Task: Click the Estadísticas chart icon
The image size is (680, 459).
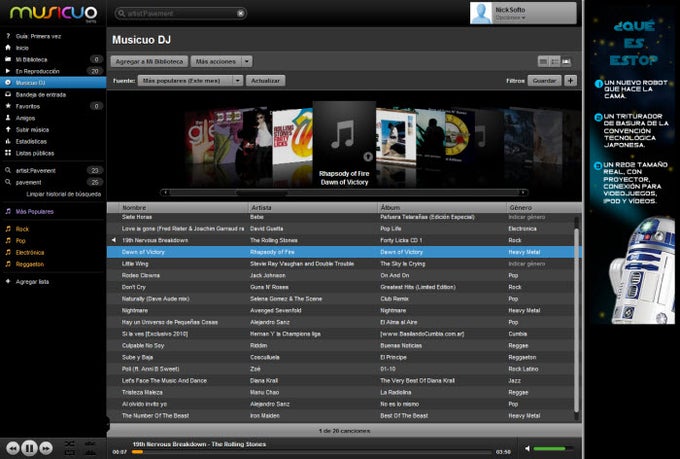Action: [x=8, y=141]
